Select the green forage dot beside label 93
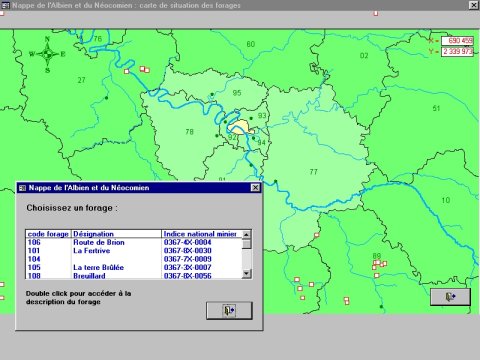480x360 pixels. (x=251, y=118)
